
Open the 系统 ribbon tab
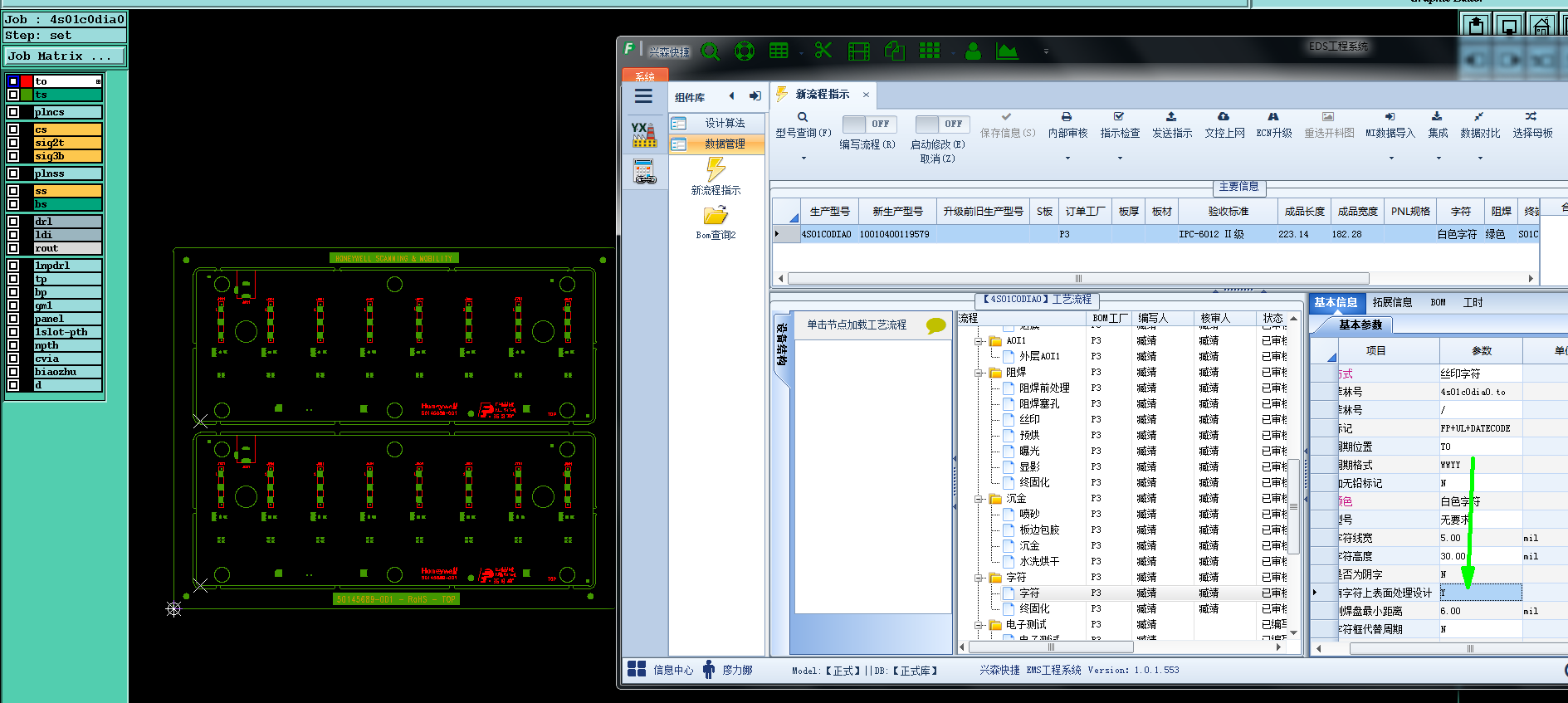(645, 76)
